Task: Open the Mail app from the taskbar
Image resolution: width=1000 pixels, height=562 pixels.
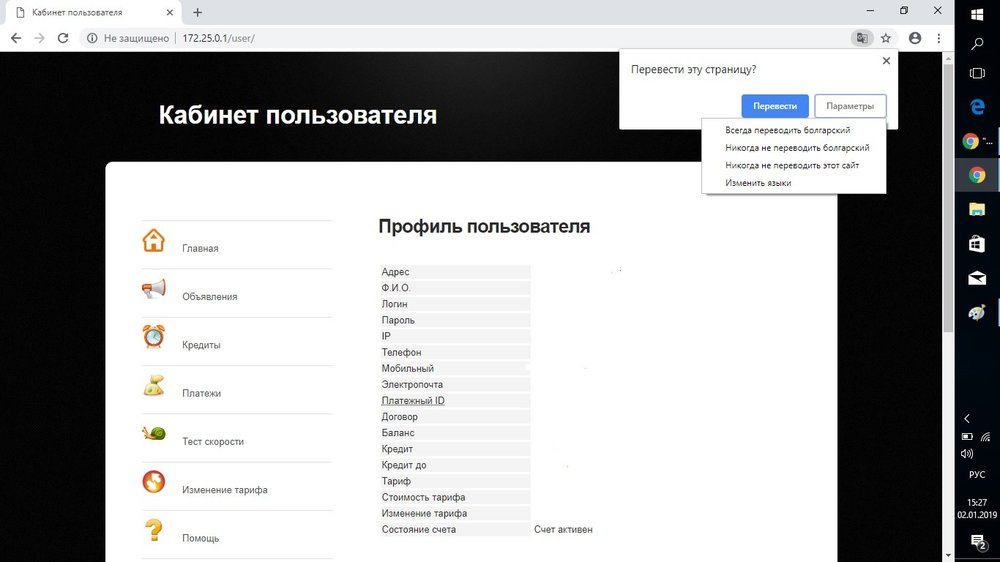Action: (977, 278)
